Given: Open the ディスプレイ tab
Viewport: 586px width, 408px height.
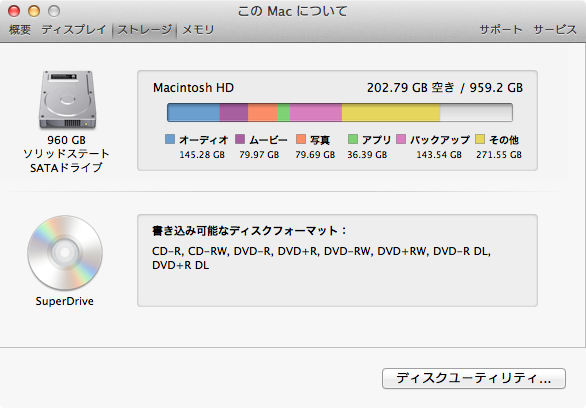Looking at the screenshot, I should point(74,30).
